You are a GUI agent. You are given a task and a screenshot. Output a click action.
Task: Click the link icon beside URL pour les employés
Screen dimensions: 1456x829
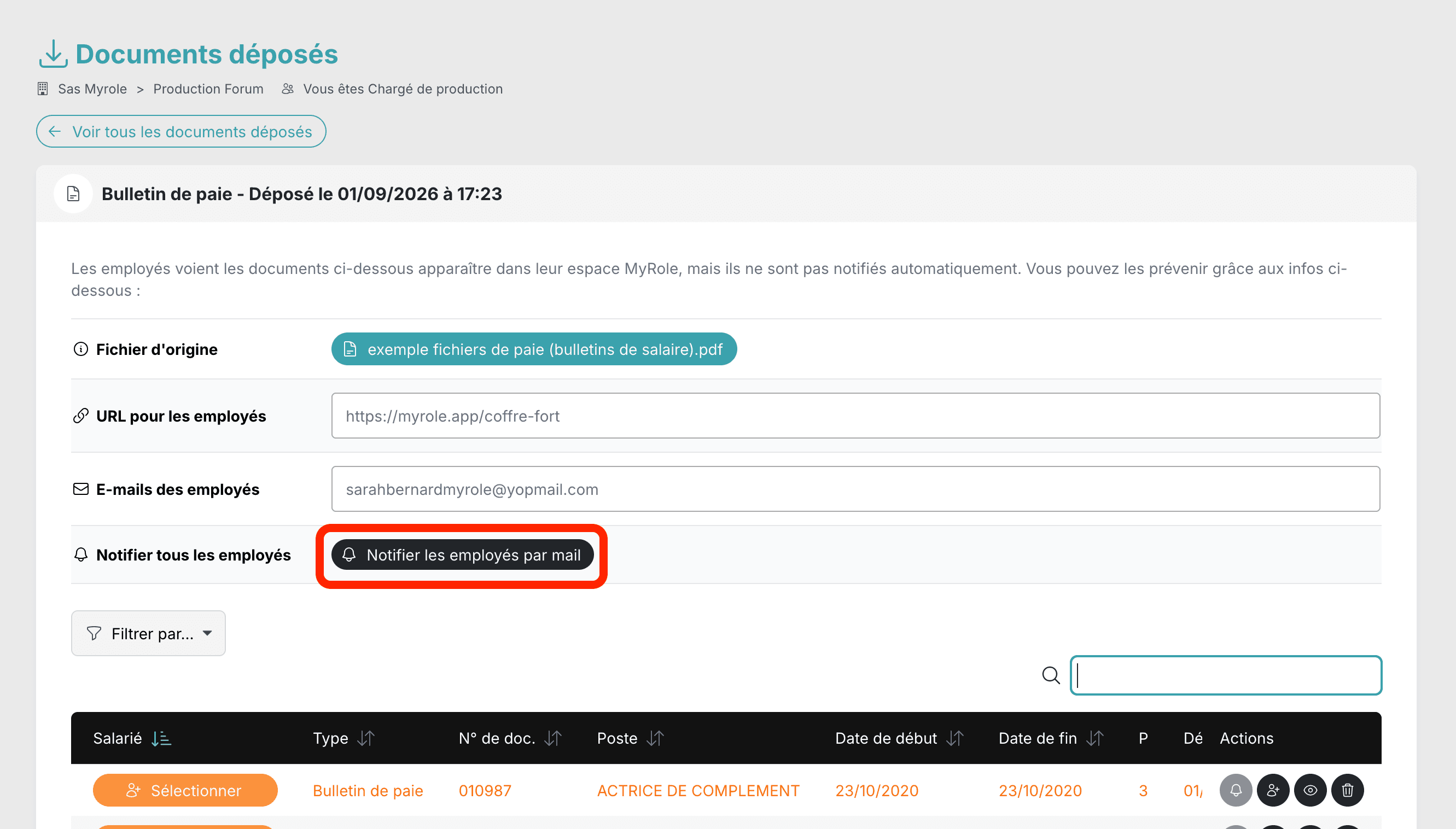(x=81, y=416)
